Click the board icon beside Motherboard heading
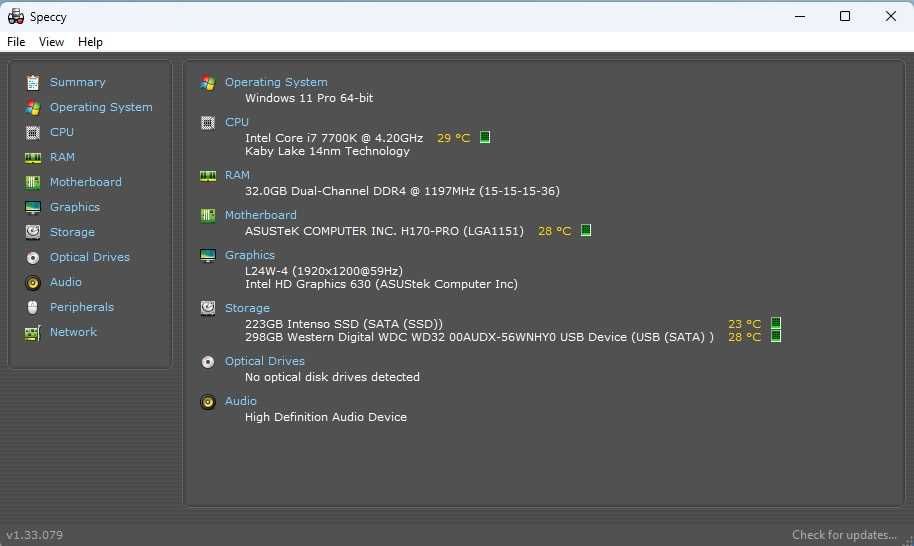The image size is (914, 546). point(208,216)
